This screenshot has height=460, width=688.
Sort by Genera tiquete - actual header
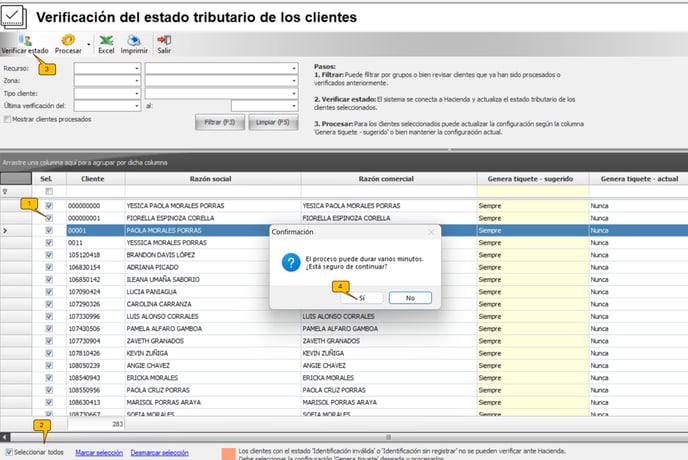coord(639,179)
